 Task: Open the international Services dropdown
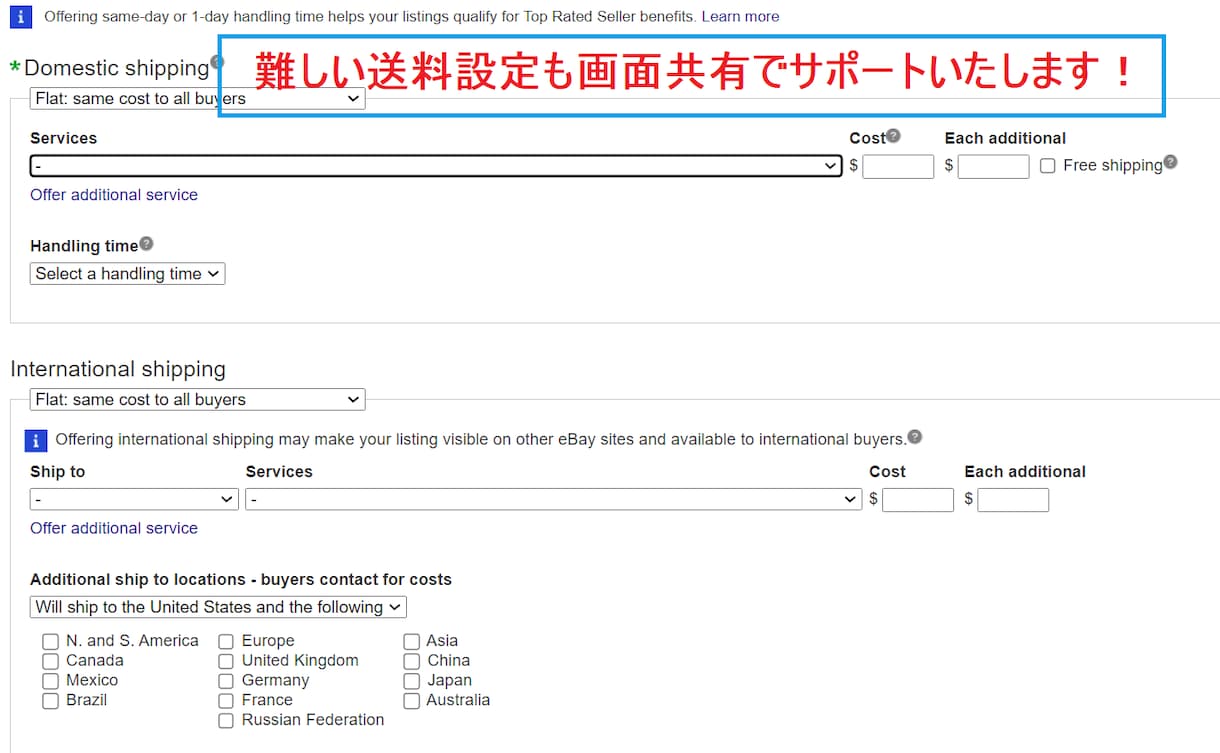[553, 499]
